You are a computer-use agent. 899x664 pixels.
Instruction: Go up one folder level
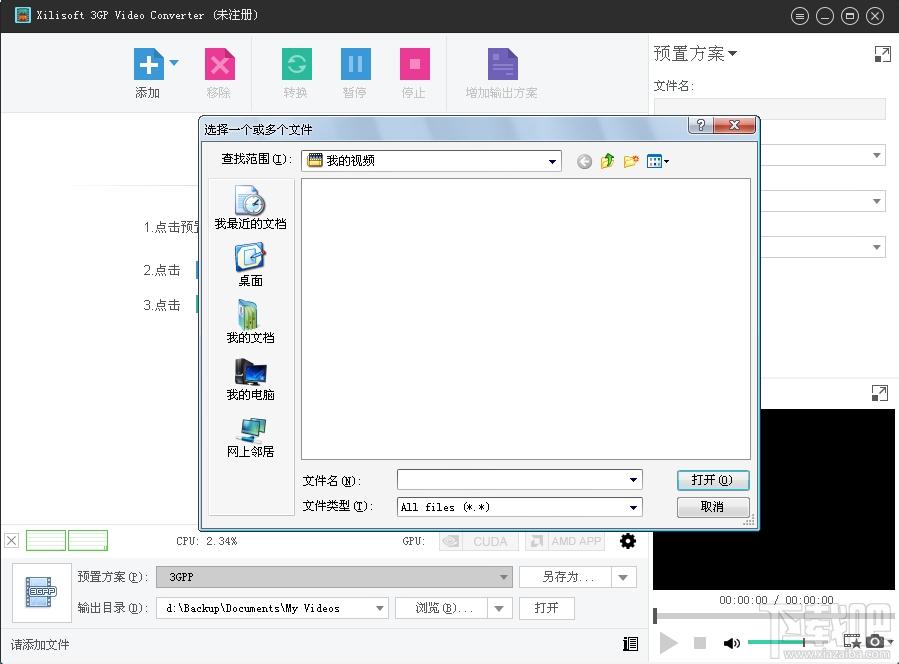[607, 161]
